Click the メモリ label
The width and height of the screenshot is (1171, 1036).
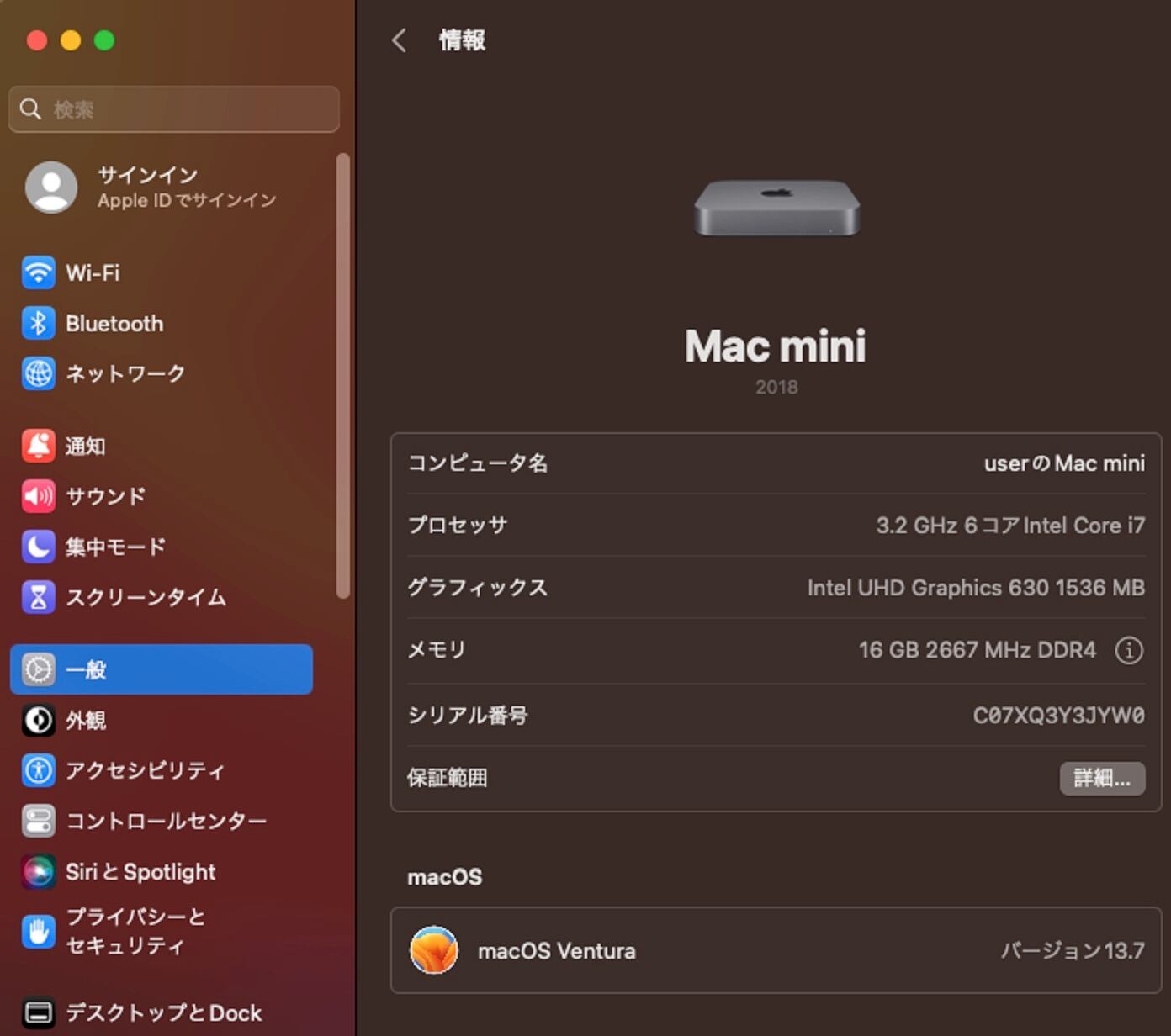point(437,650)
